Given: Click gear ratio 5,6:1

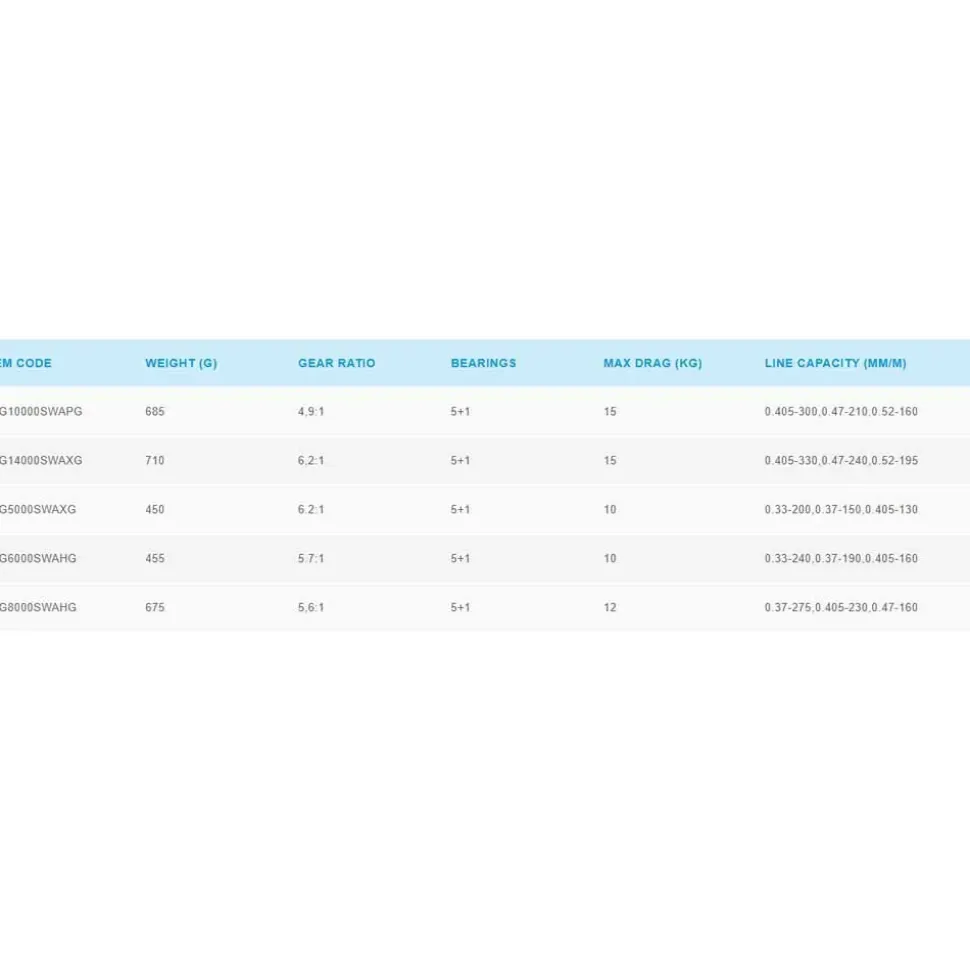Looking at the screenshot, I should pyautogui.click(x=311, y=607).
